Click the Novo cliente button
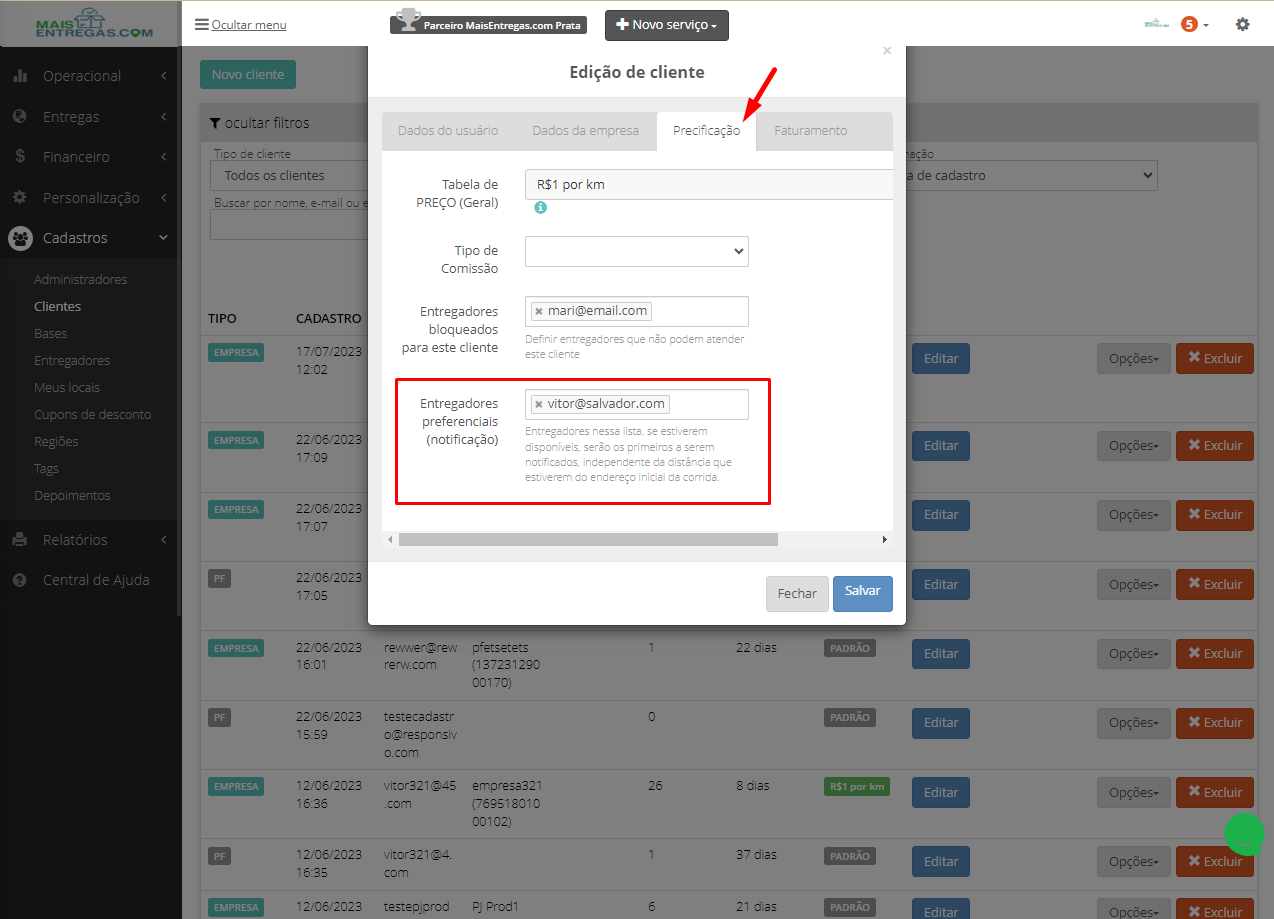The width and height of the screenshot is (1274, 919). 248,75
